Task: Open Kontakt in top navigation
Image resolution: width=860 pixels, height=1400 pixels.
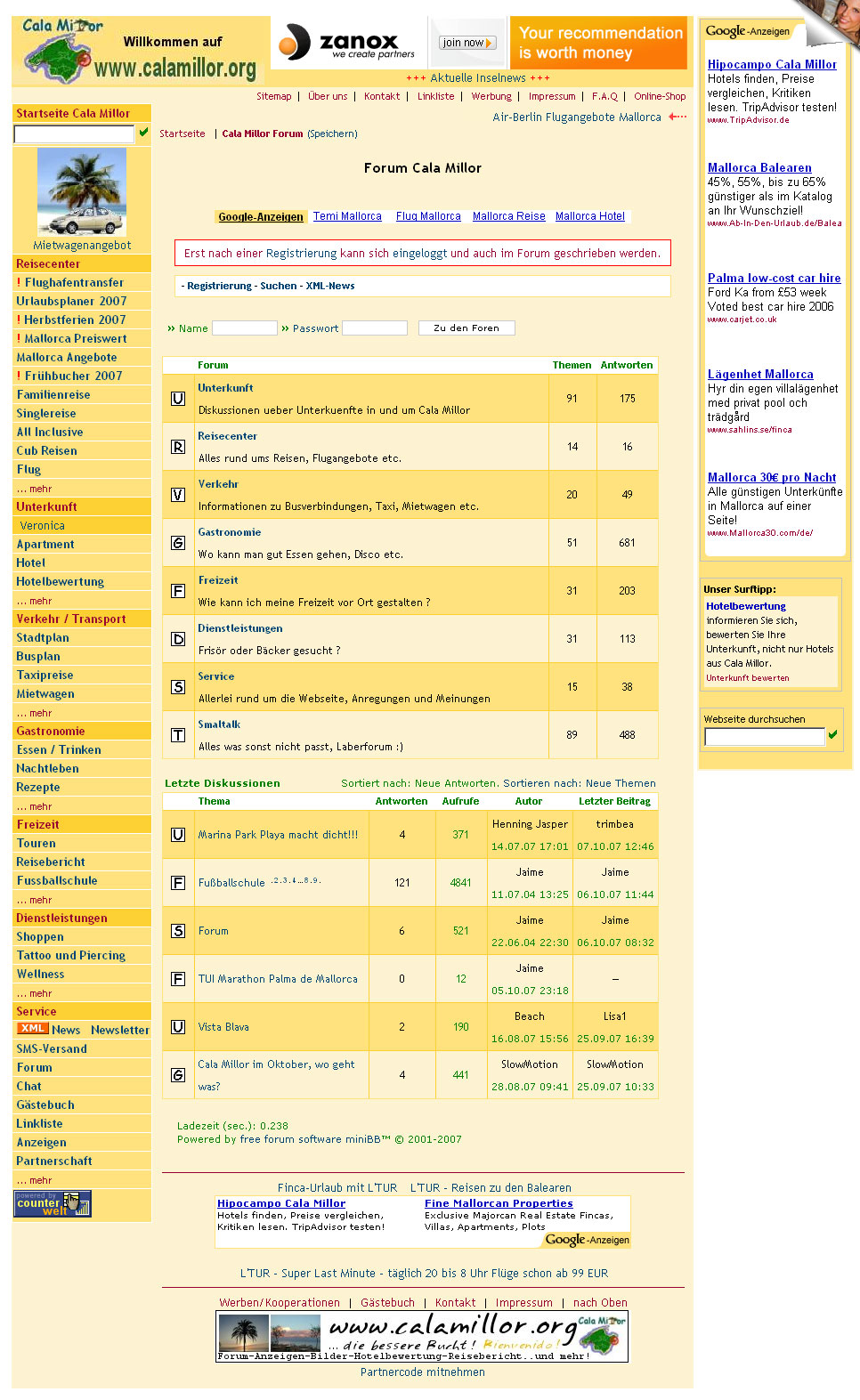Action: pyautogui.click(x=382, y=96)
